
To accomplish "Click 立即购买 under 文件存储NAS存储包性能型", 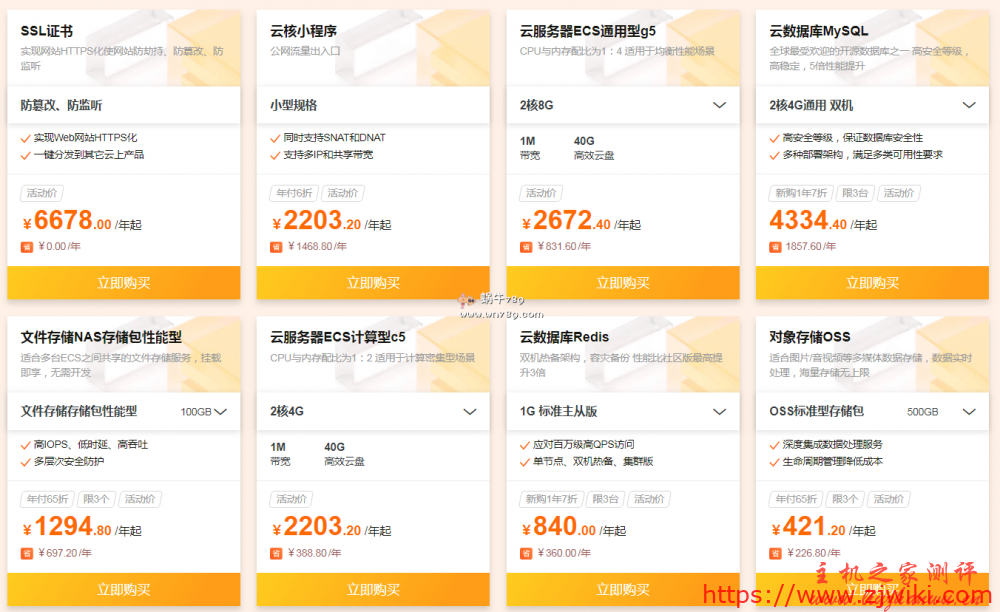I will pyautogui.click(x=124, y=589).
